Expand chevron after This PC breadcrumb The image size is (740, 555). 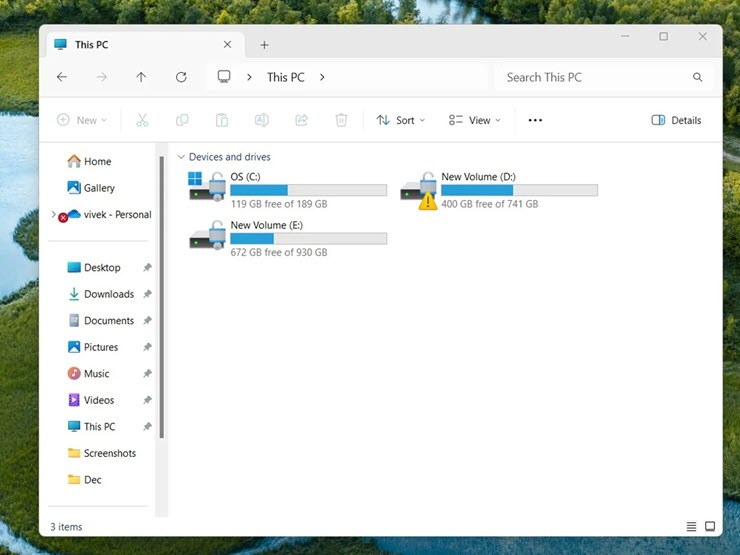click(x=322, y=77)
